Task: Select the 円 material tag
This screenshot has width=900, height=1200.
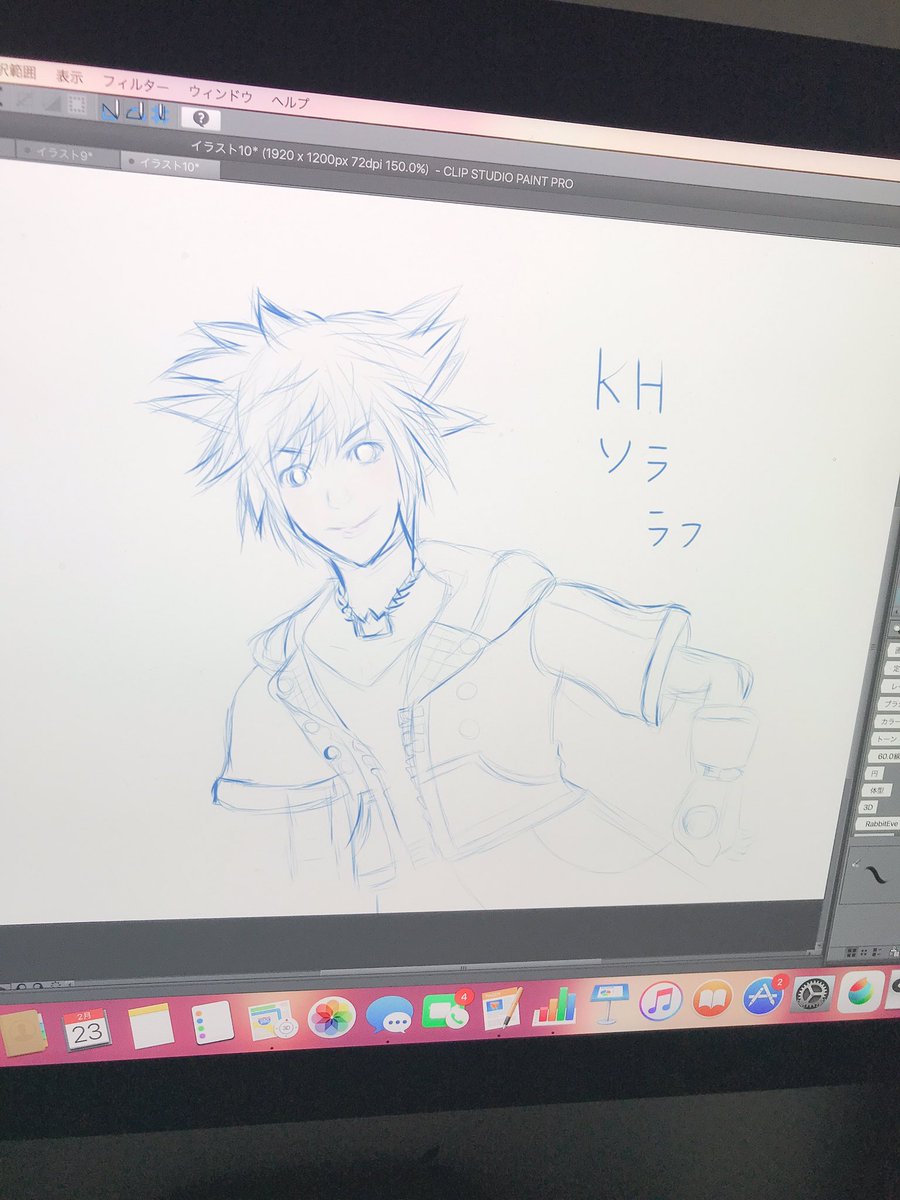Action: coord(874,773)
